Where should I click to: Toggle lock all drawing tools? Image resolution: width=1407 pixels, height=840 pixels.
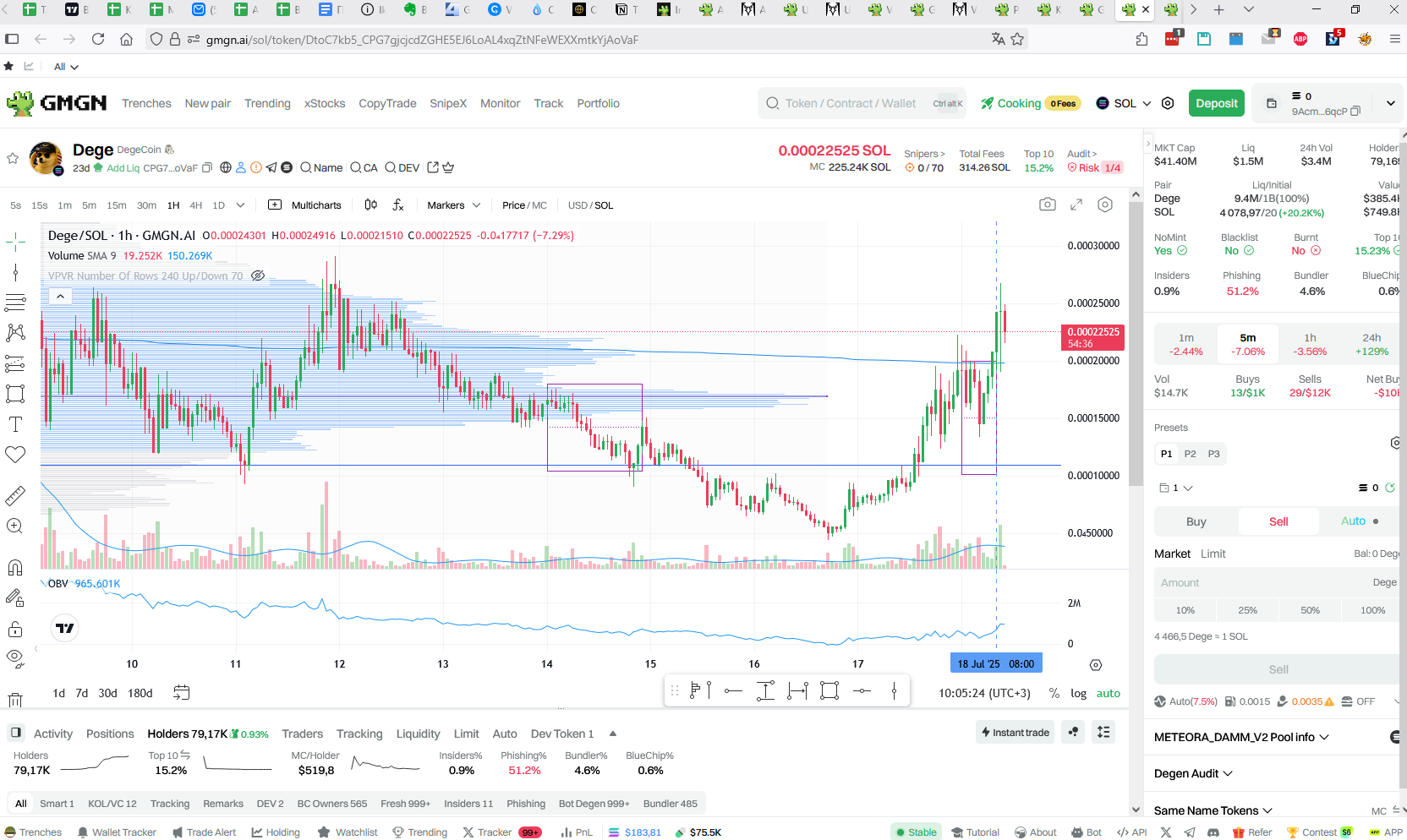click(x=15, y=629)
